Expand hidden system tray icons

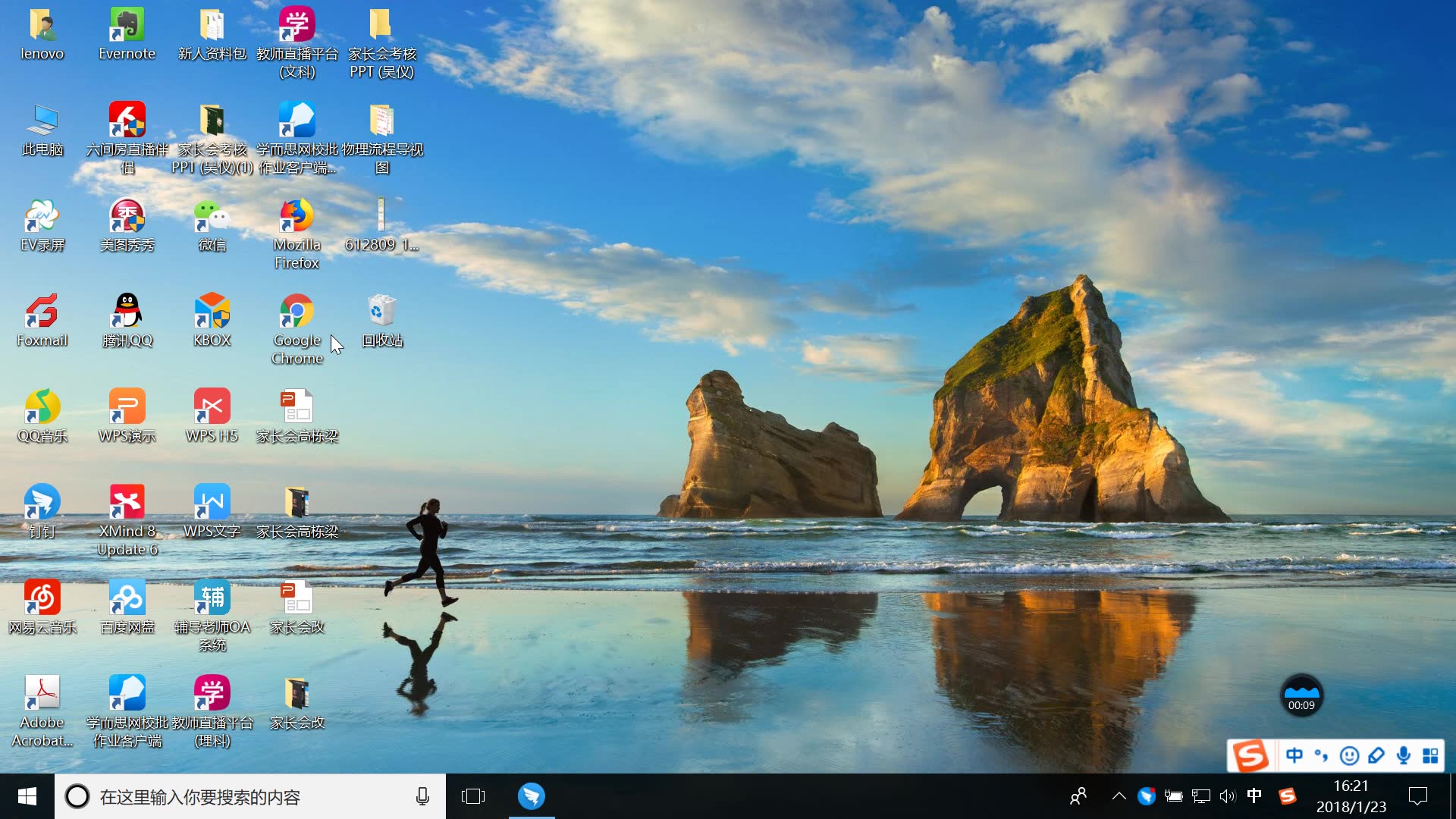[x=1119, y=796]
